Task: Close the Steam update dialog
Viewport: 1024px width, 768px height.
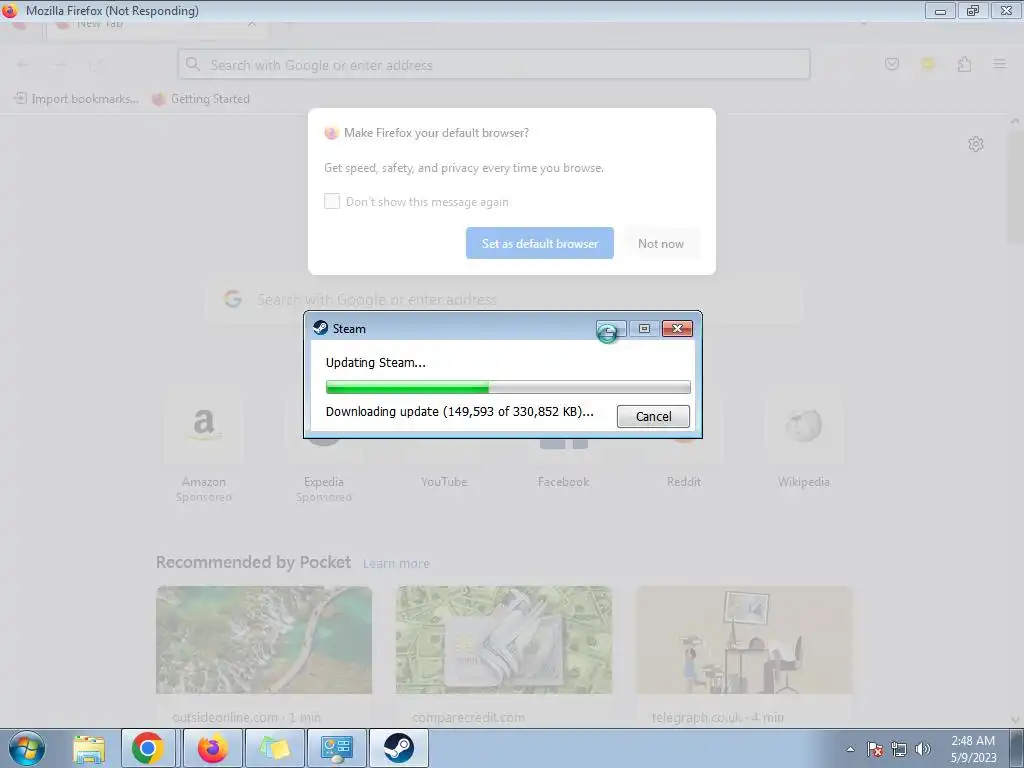Action: tap(677, 328)
